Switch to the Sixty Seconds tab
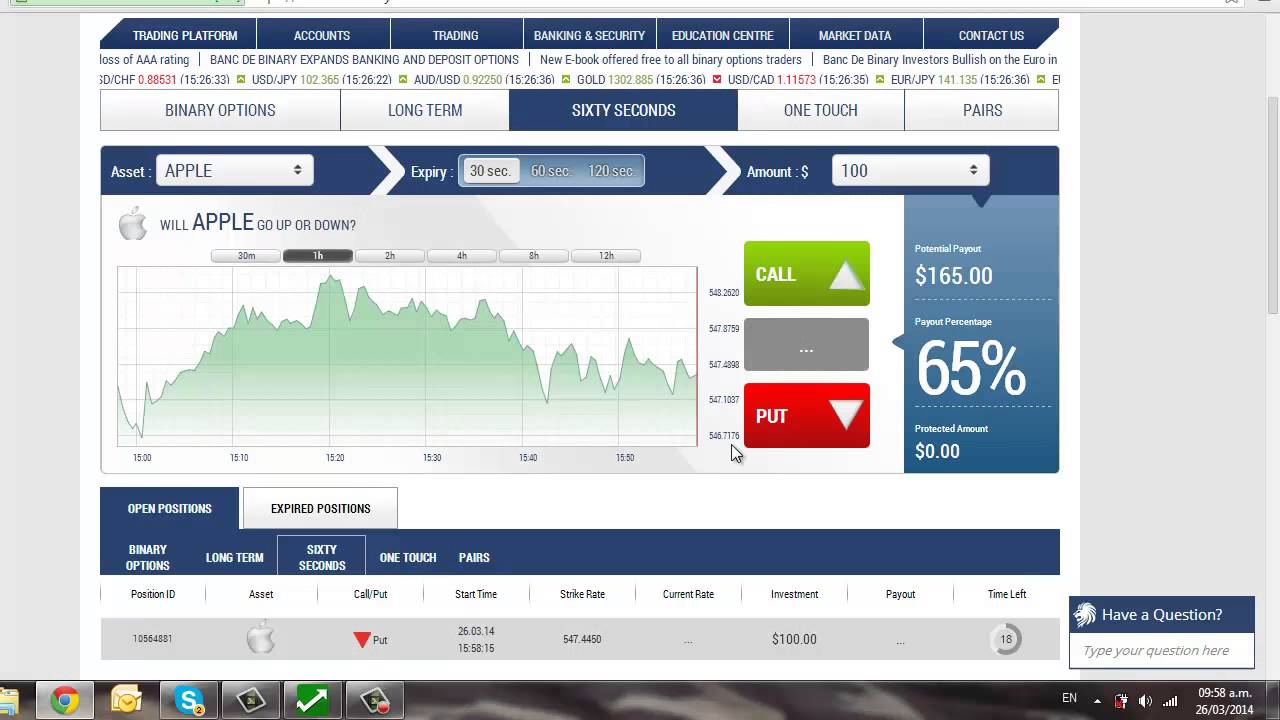This screenshot has width=1280, height=720. click(623, 110)
